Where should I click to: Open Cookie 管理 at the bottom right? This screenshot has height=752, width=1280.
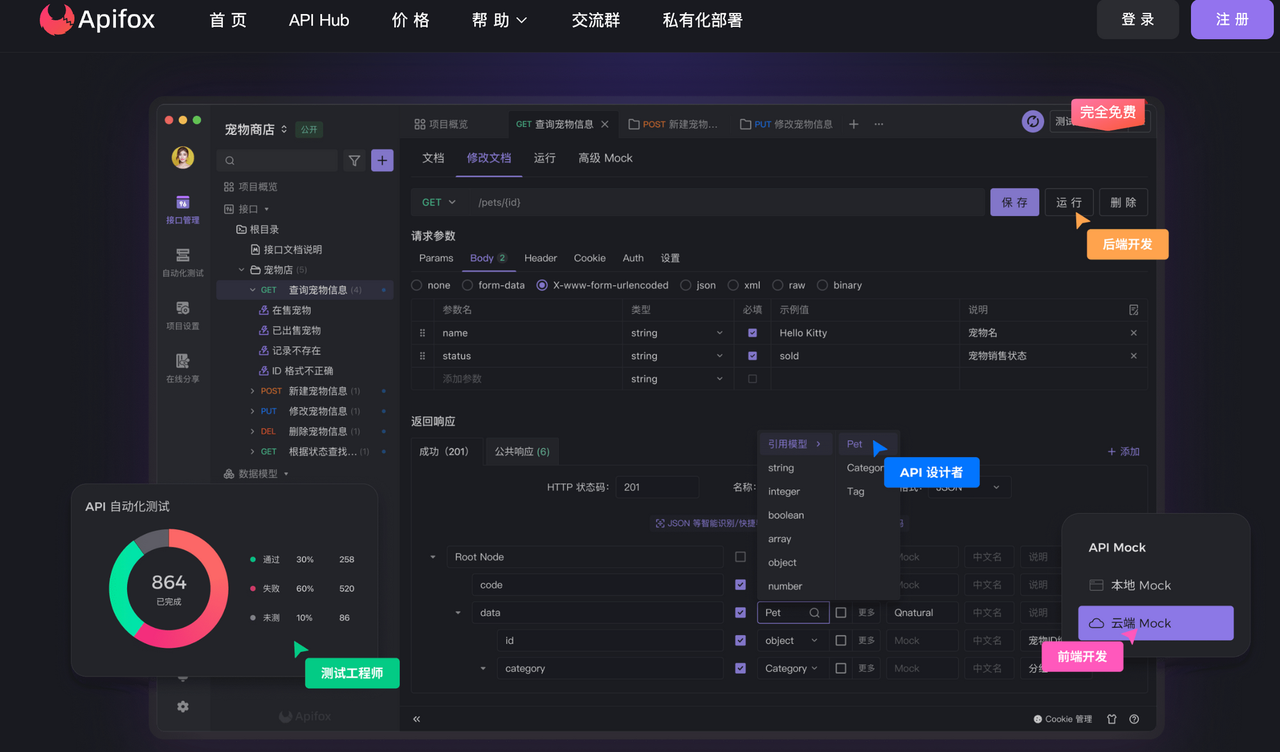coord(1063,718)
